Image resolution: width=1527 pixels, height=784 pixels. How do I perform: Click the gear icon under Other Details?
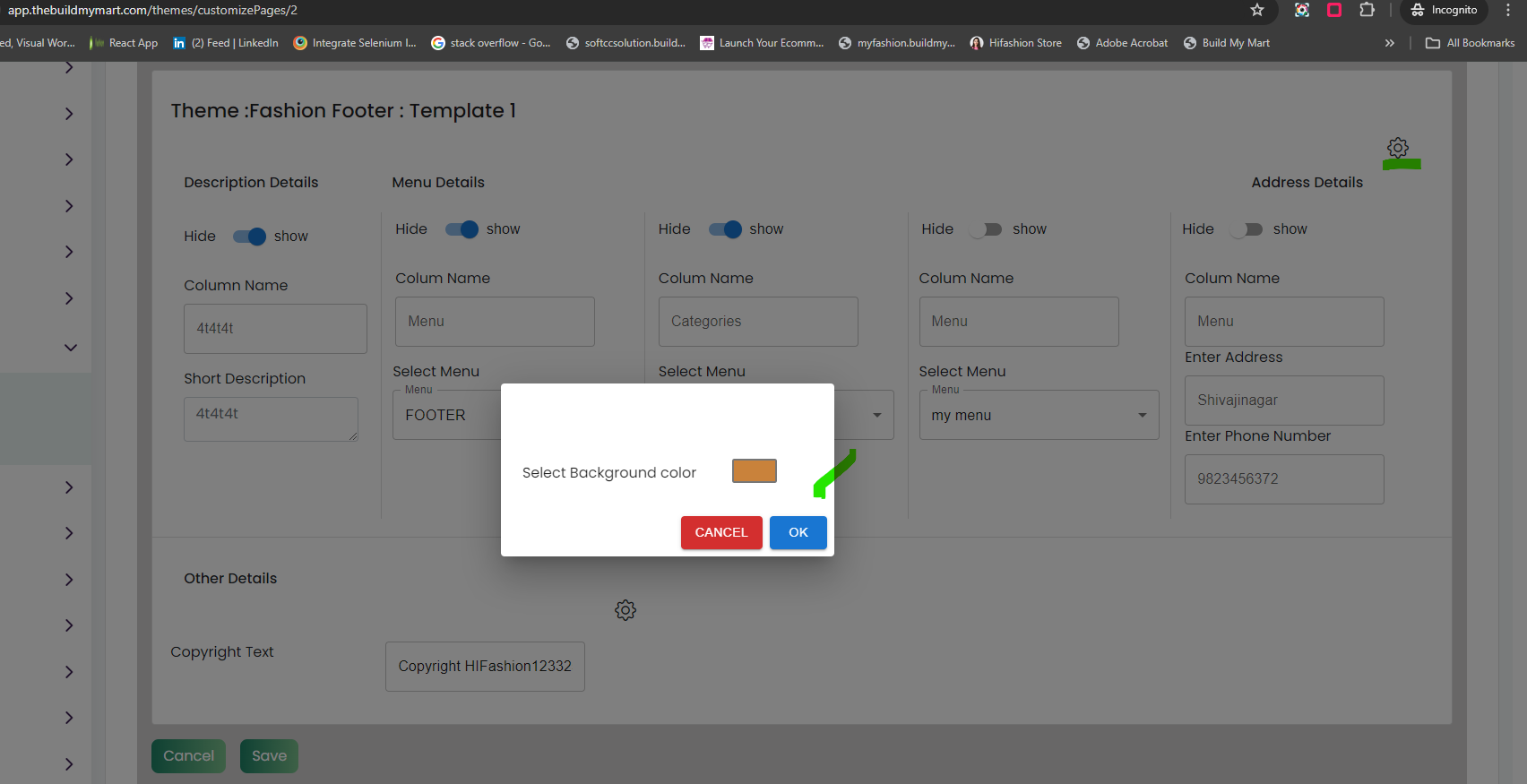click(625, 610)
